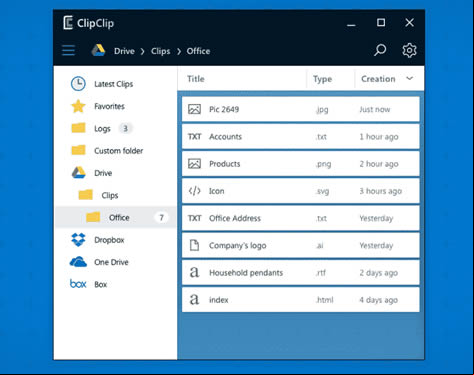
Task: Select the Products title
Action: (225, 164)
